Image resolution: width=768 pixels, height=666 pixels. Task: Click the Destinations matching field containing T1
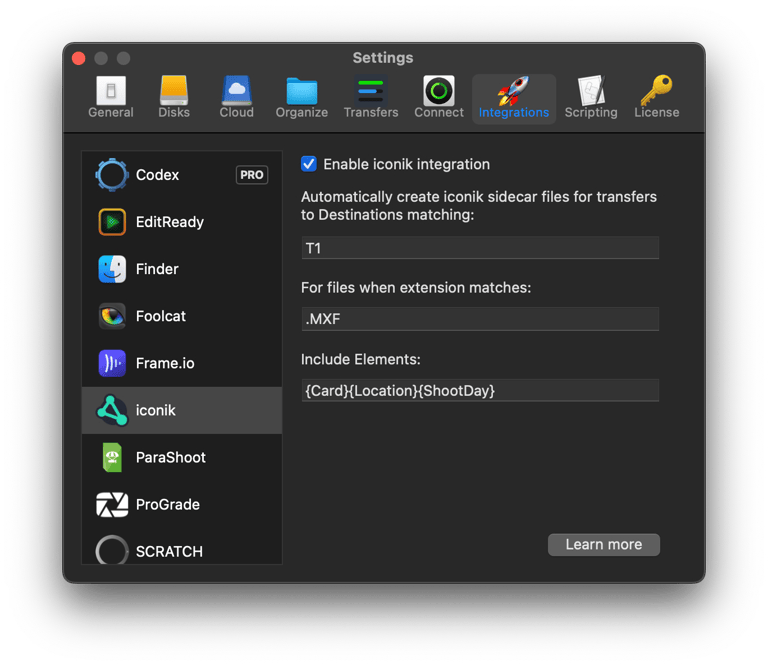[480, 248]
